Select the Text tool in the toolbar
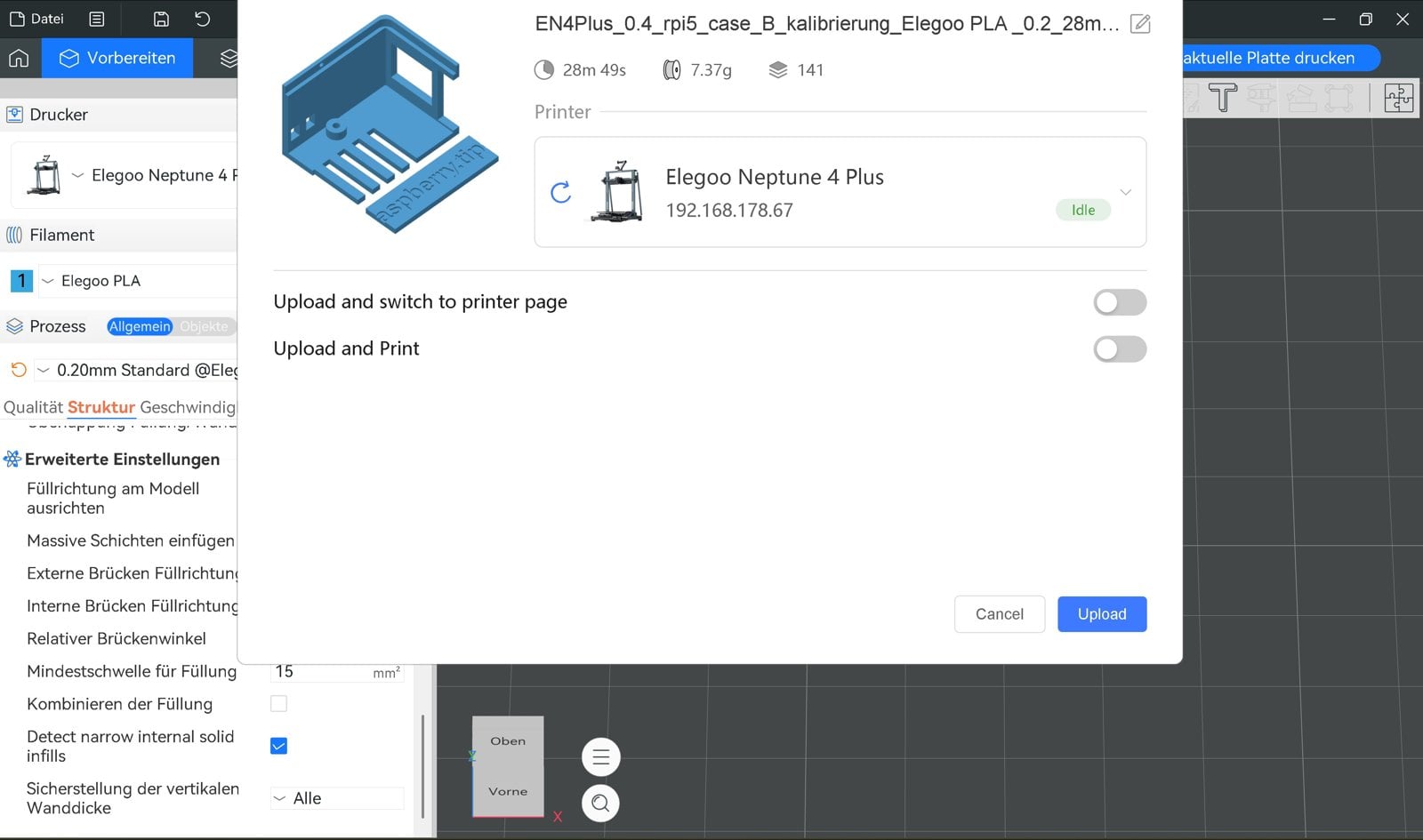 pyautogui.click(x=1223, y=97)
